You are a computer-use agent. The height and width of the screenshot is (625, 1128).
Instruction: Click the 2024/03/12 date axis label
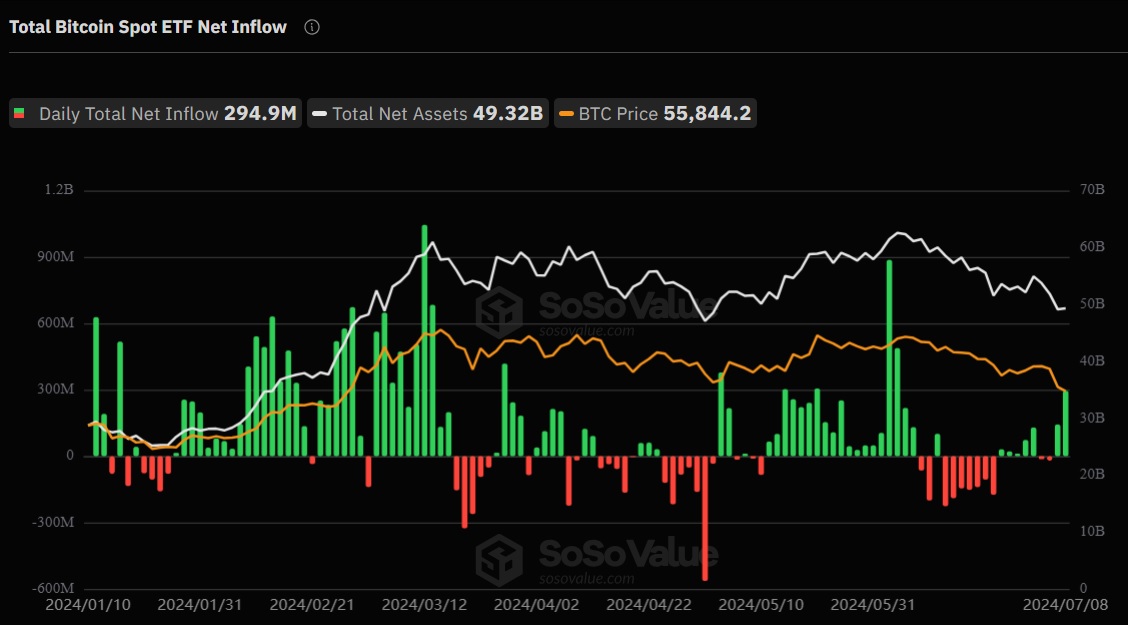pyautogui.click(x=424, y=605)
